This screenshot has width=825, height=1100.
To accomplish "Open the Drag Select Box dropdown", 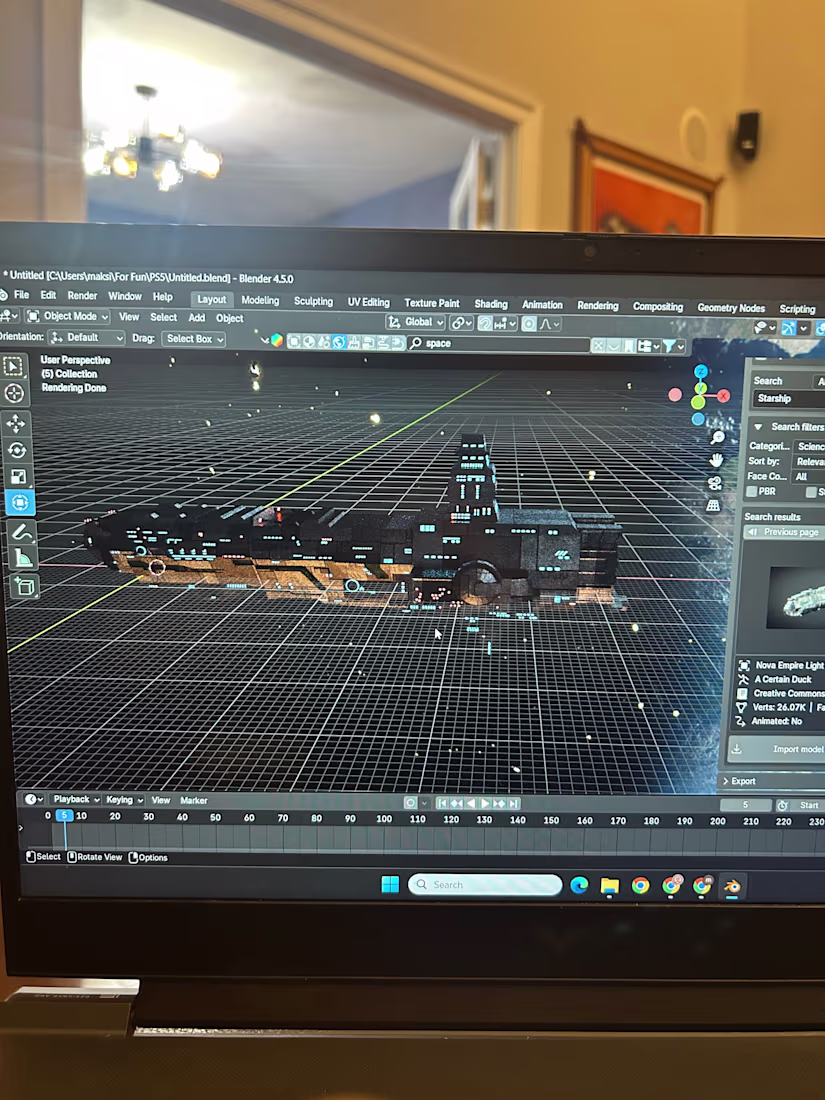I will click(194, 339).
